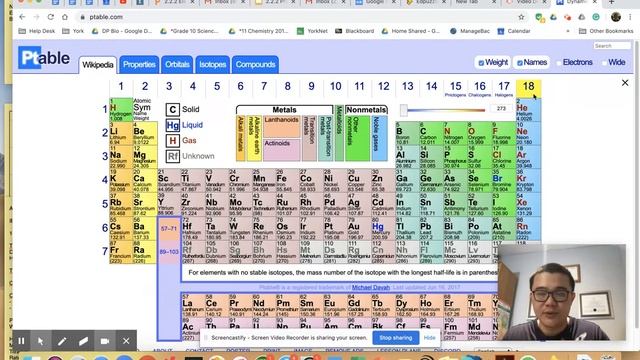Close the Screencastify drawing toolbar
The width and height of the screenshot is (640, 360).
126,341
